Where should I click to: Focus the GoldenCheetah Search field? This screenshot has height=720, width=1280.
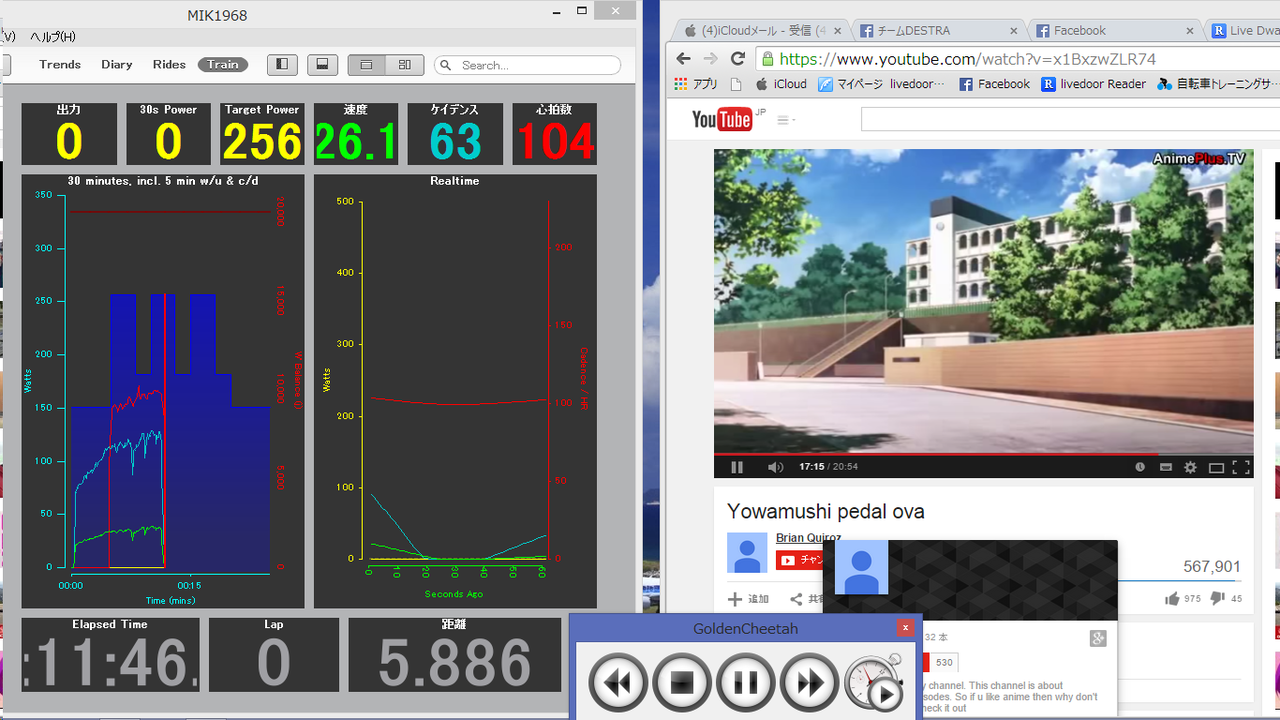[x=528, y=65]
